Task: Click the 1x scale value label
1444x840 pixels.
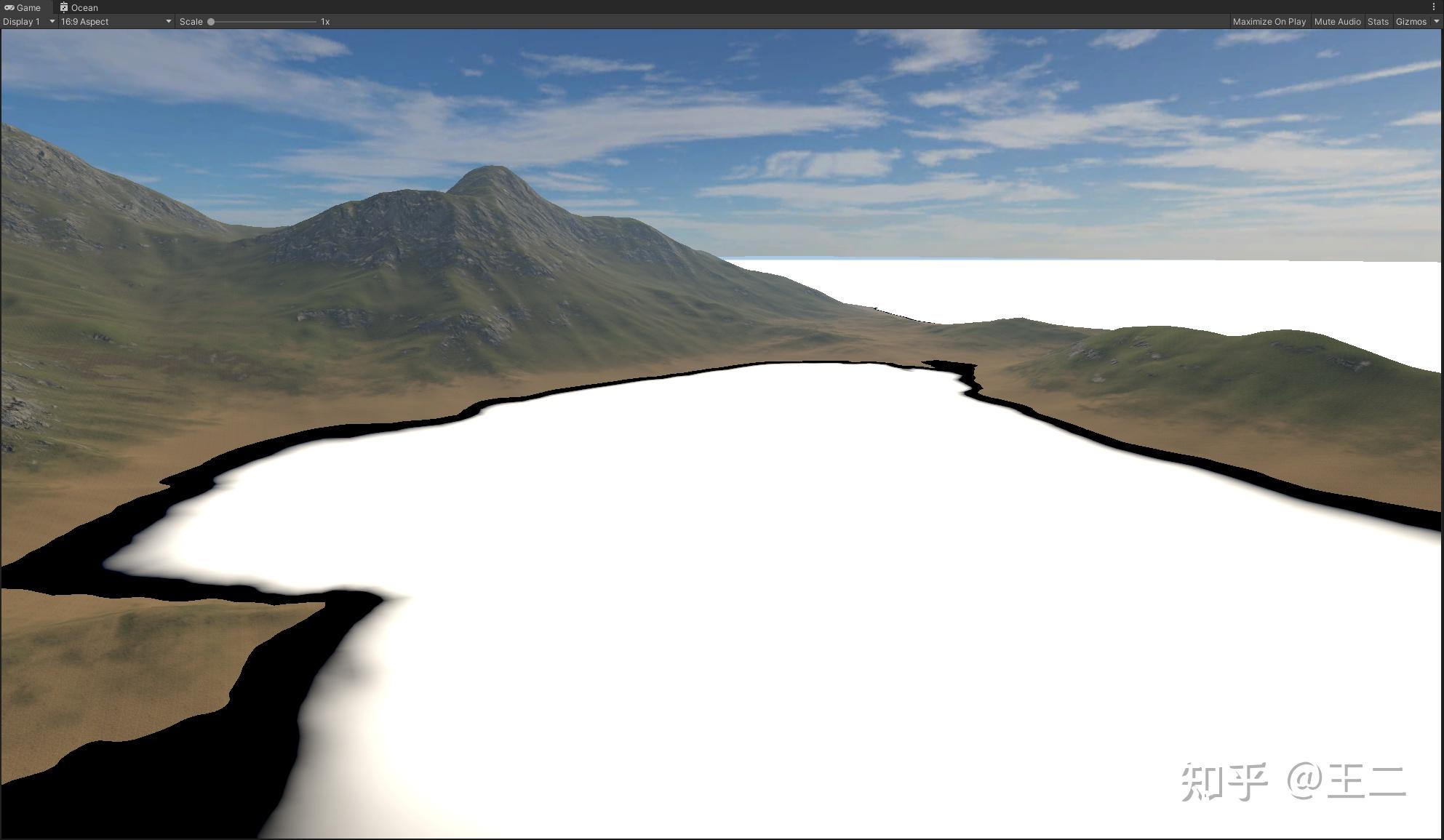Action: coord(325,22)
